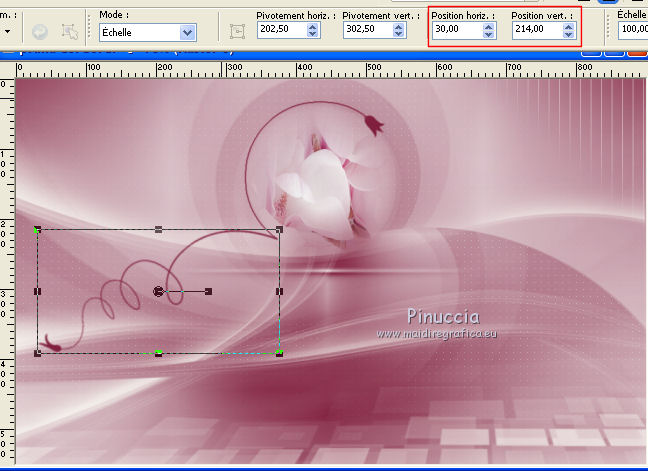Click the top-left selection corner handle
Viewport: 648px width, 471px height.
[37, 229]
